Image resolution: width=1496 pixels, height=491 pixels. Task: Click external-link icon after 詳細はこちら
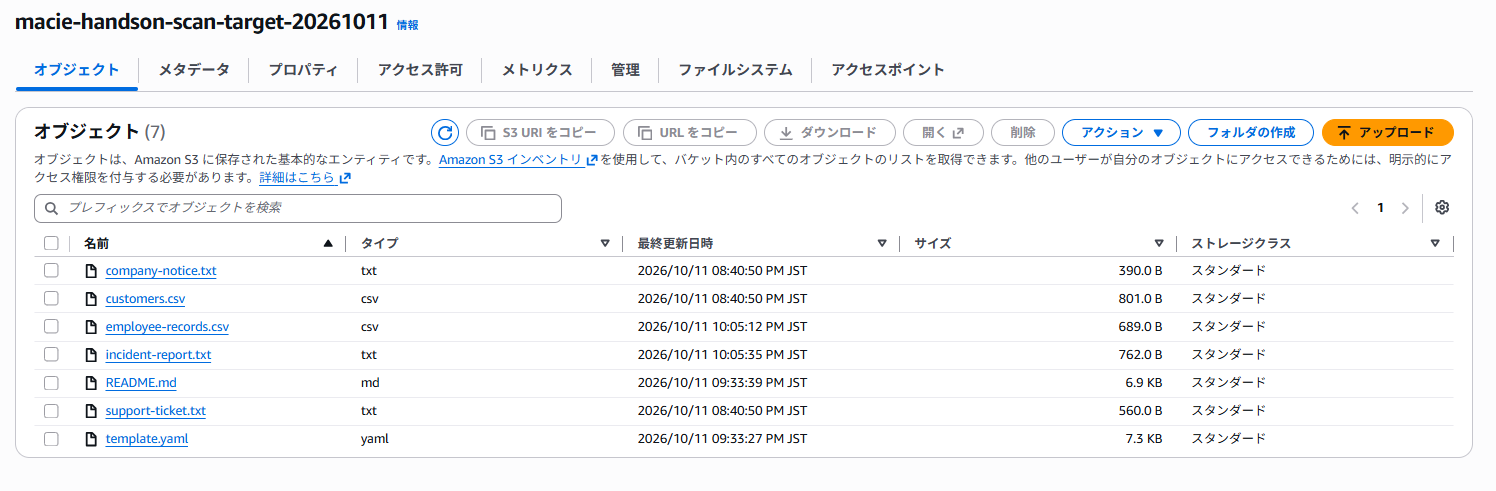pyautogui.click(x=345, y=178)
